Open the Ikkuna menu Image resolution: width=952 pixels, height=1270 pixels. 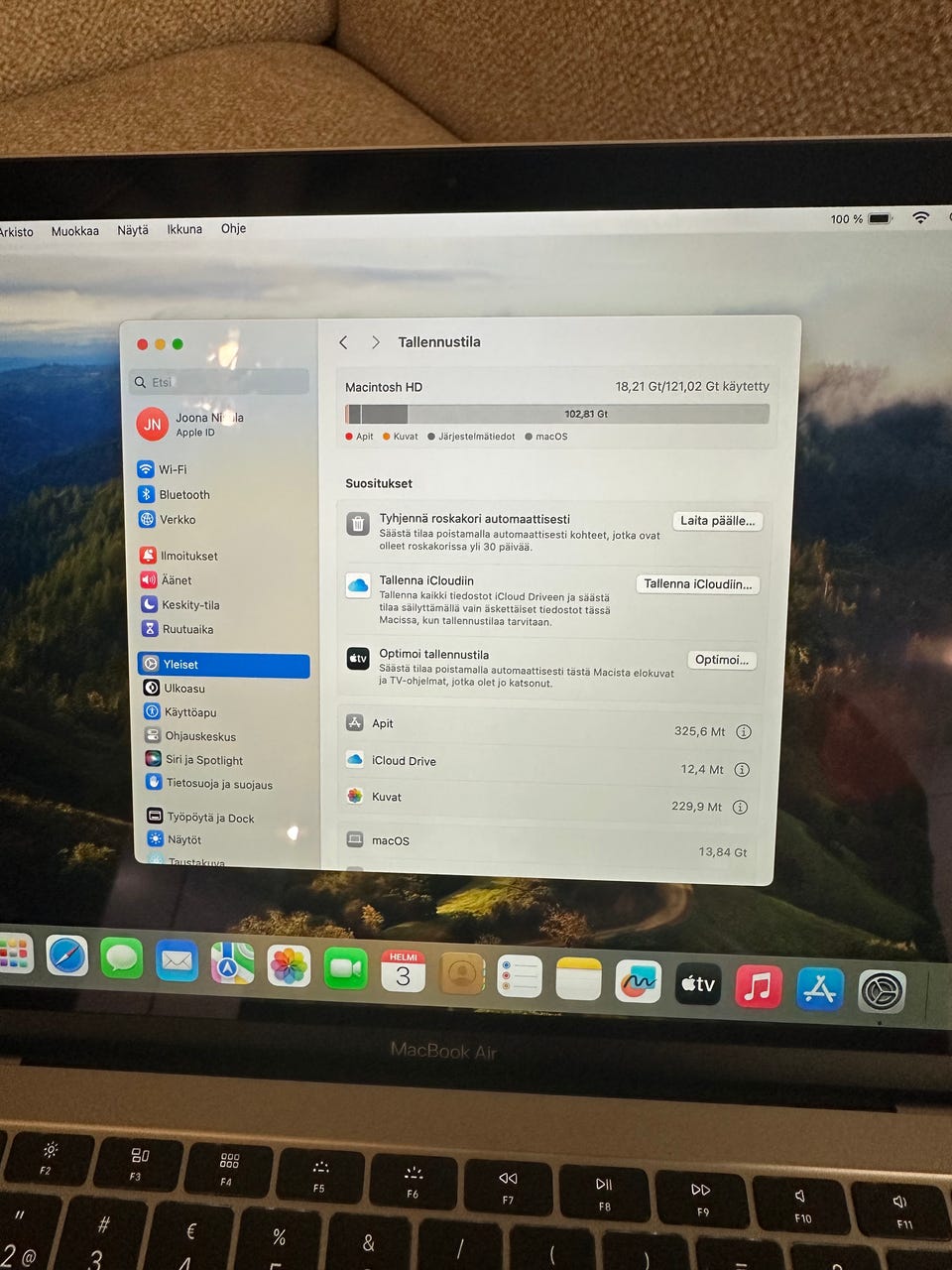(184, 229)
